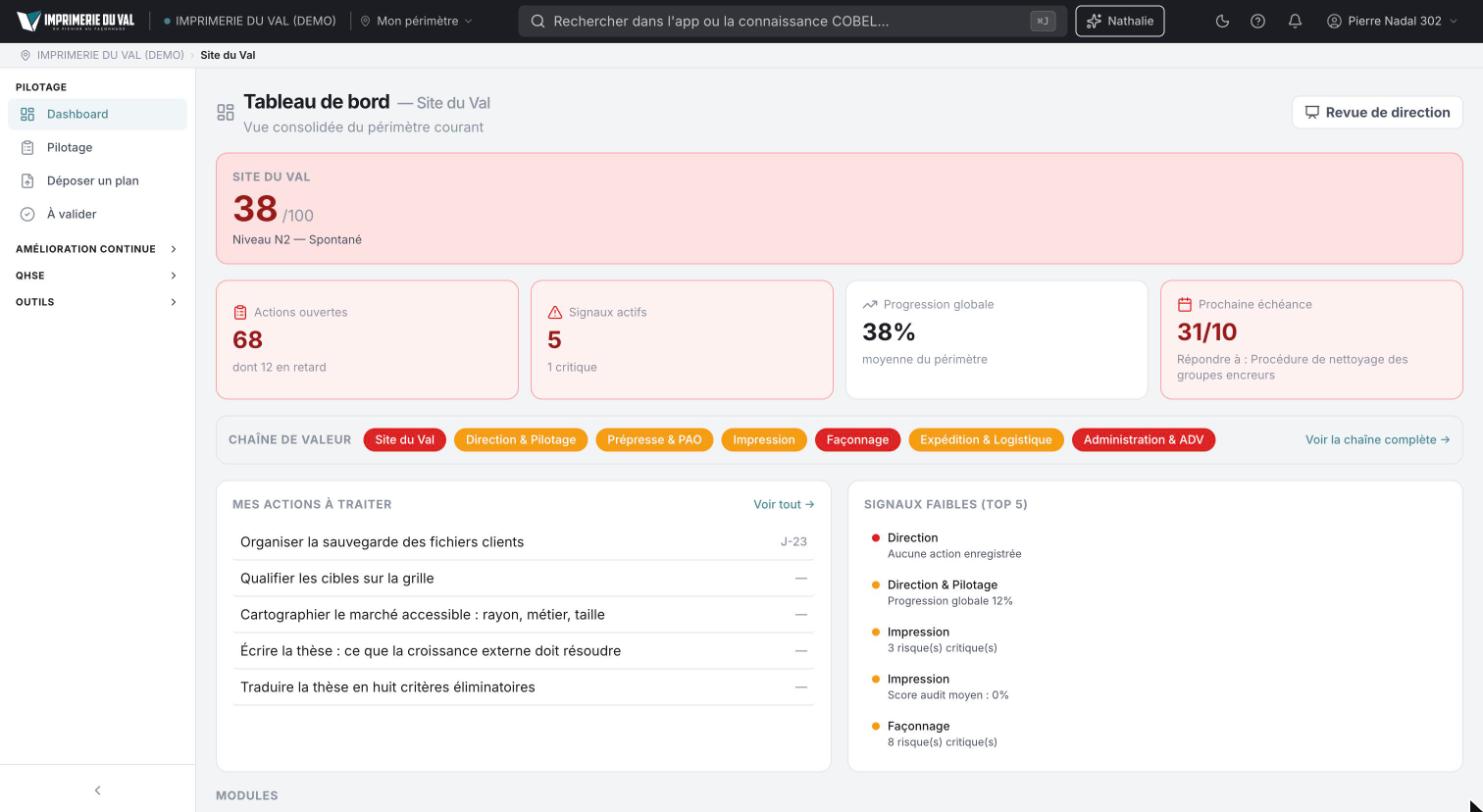Expand the Amélioration continue section
The image size is (1483, 812).
point(97,249)
